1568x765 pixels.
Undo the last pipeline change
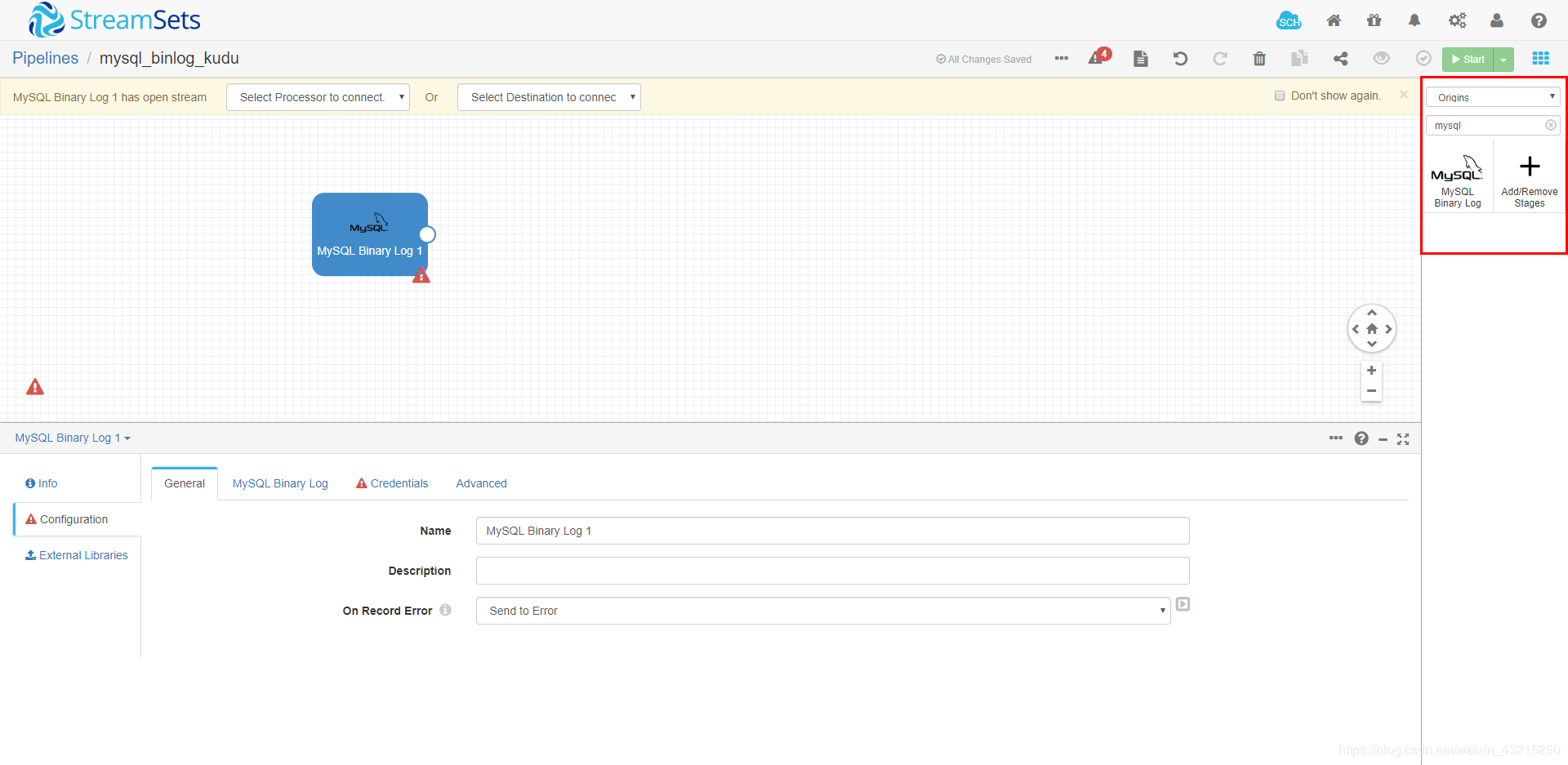point(1180,59)
